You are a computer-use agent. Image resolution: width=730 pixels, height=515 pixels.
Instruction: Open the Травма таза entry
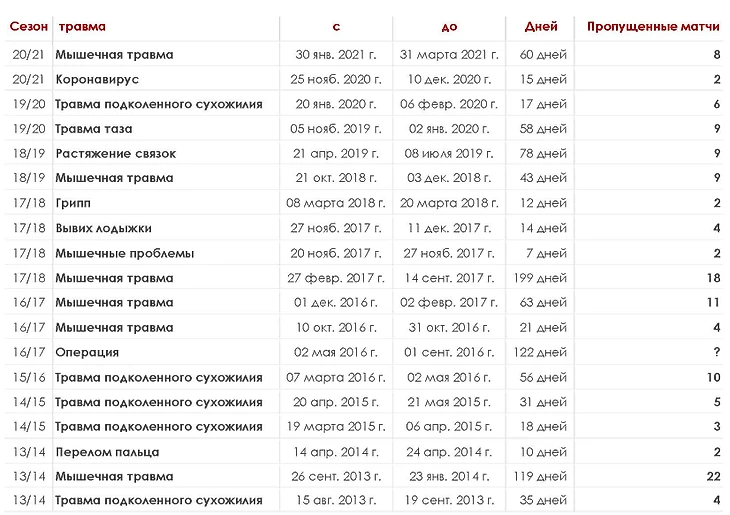[94, 129]
